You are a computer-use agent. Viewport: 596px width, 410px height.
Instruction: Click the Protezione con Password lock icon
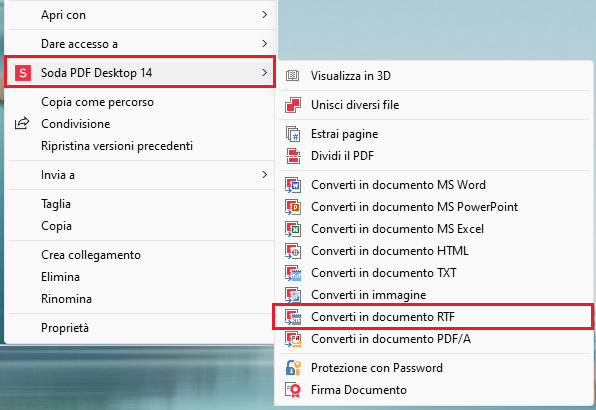pos(293,368)
